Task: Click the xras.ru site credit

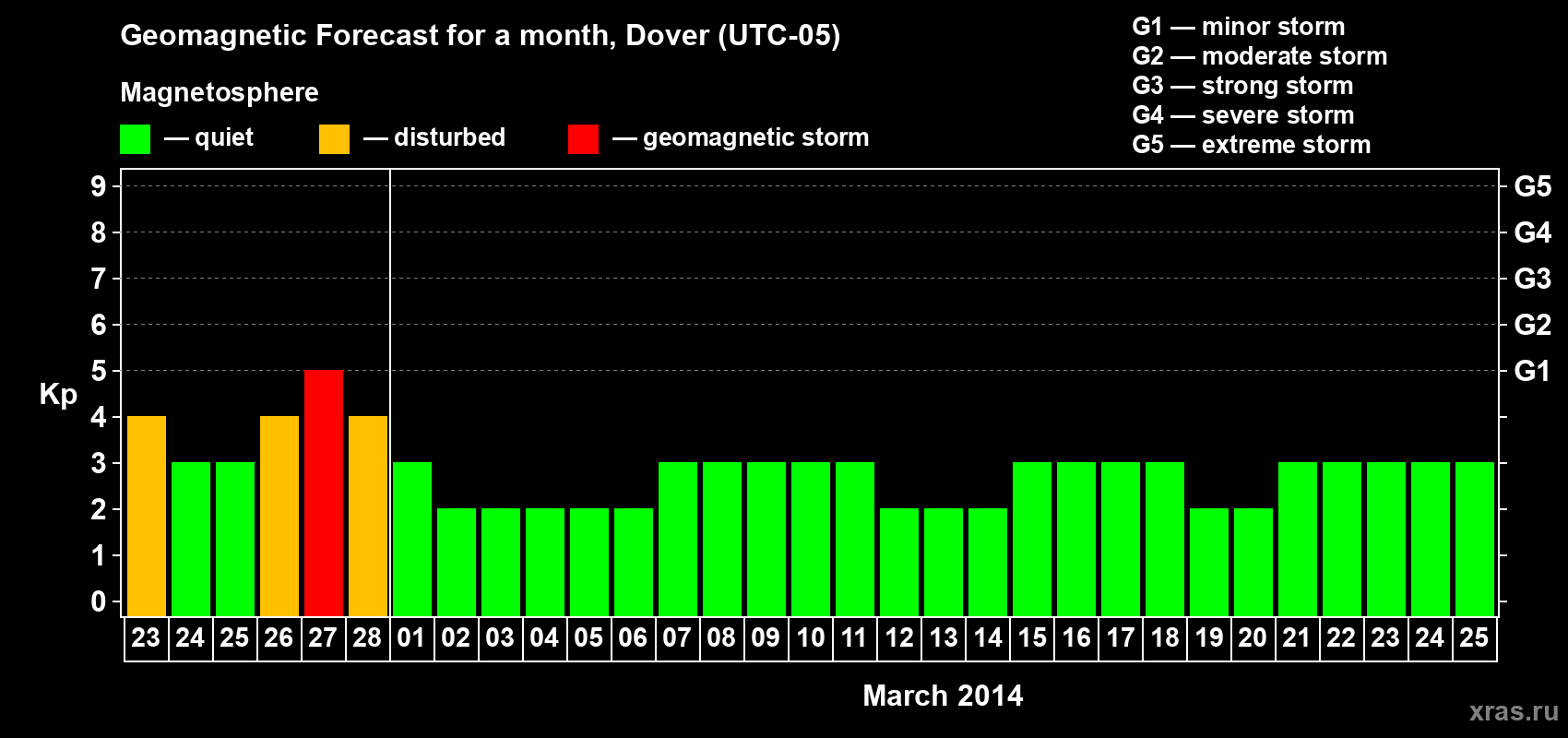Action: 1514,711
